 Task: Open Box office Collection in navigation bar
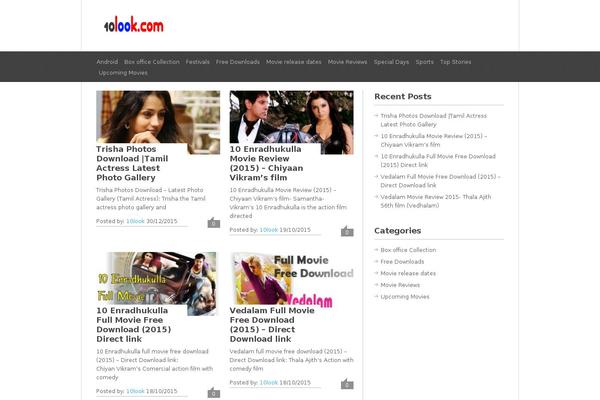(152, 62)
